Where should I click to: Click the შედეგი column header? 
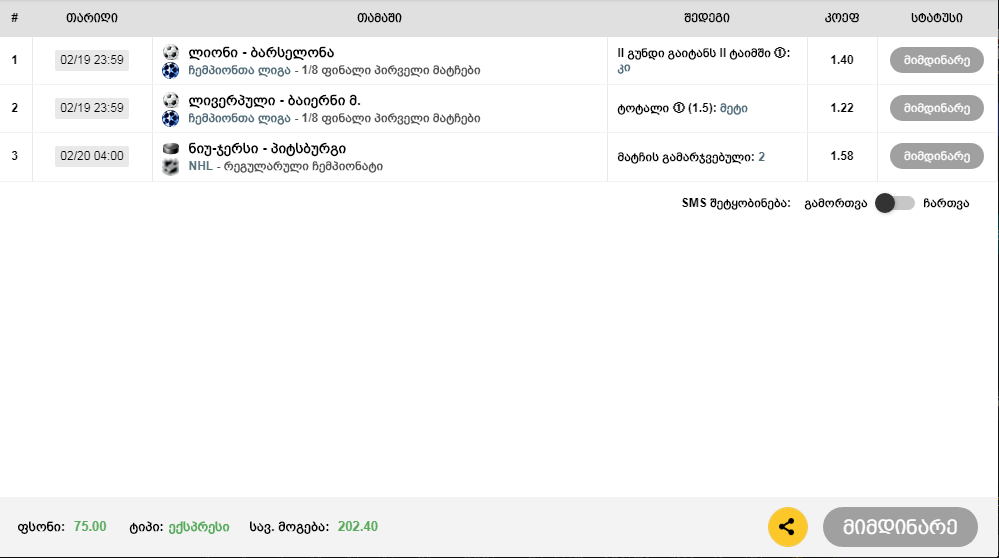tap(707, 18)
